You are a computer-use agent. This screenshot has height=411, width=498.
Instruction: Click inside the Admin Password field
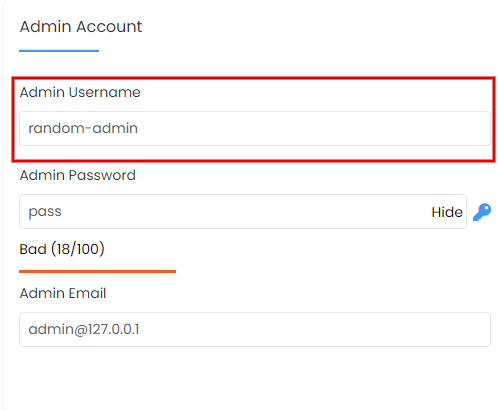(243, 212)
